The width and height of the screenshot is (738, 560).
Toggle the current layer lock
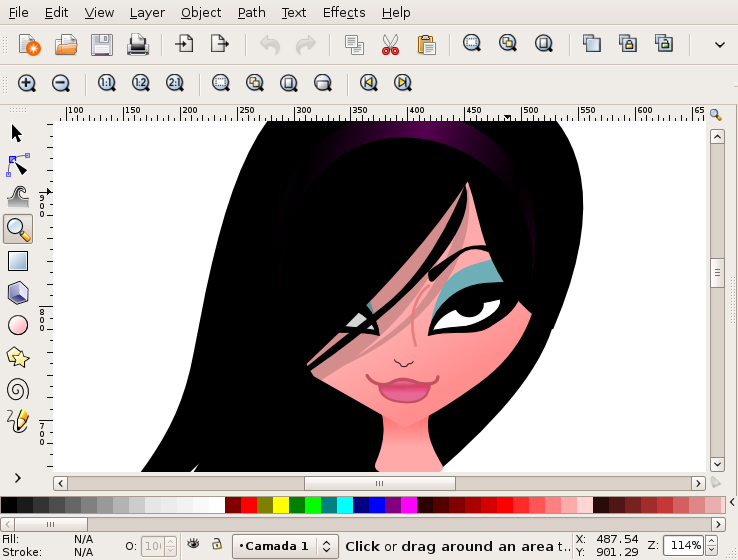(x=216, y=545)
